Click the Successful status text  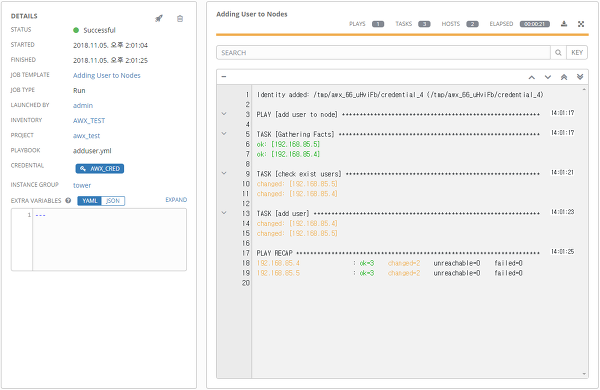[99, 30]
